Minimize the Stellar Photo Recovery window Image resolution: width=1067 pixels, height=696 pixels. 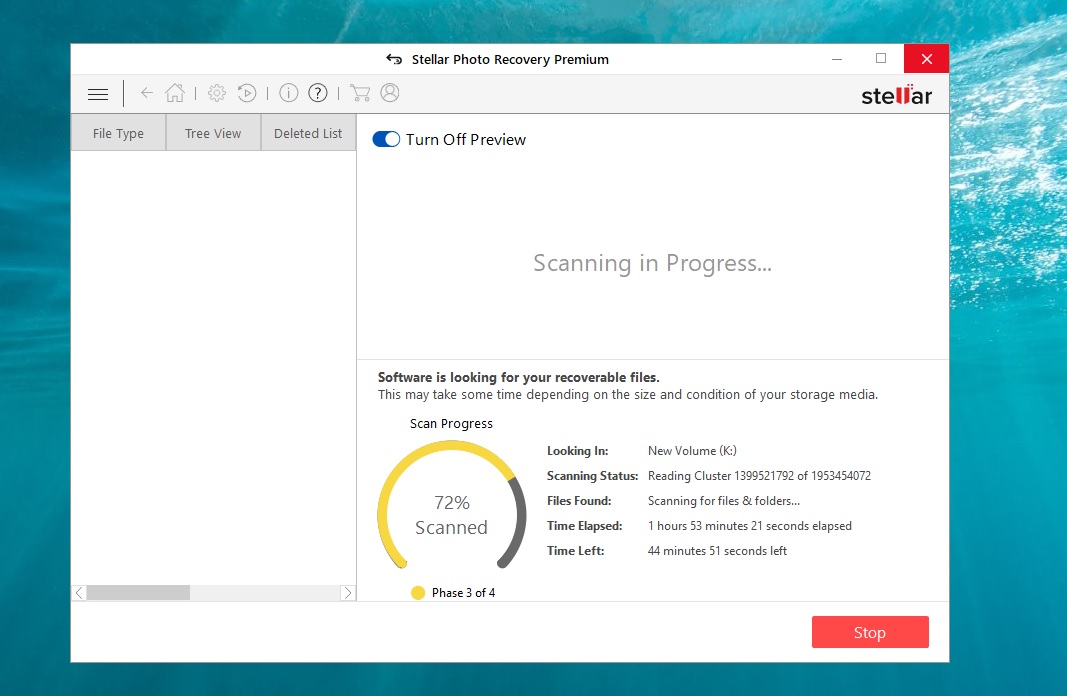click(837, 59)
